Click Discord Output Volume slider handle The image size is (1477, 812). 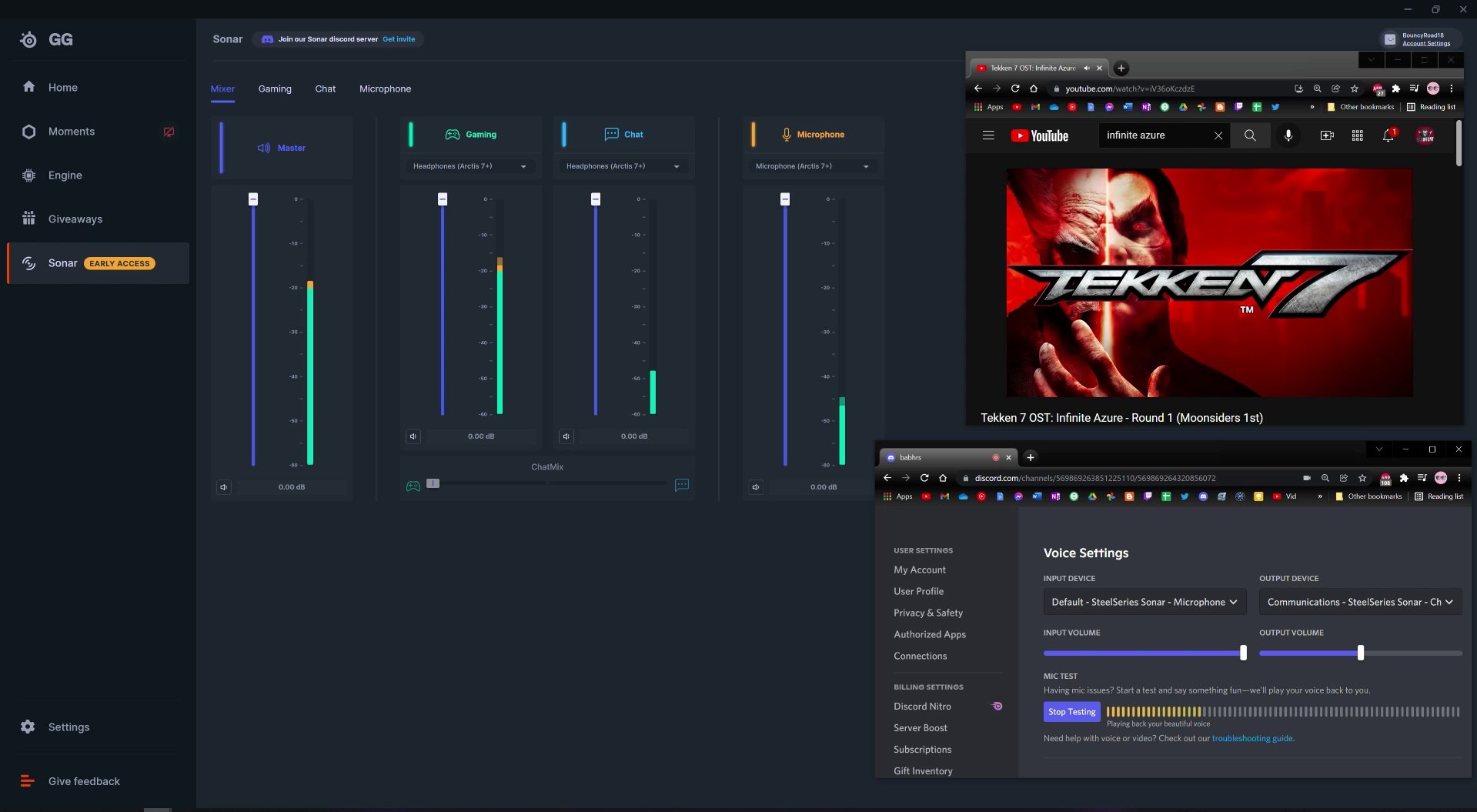(1361, 653)
